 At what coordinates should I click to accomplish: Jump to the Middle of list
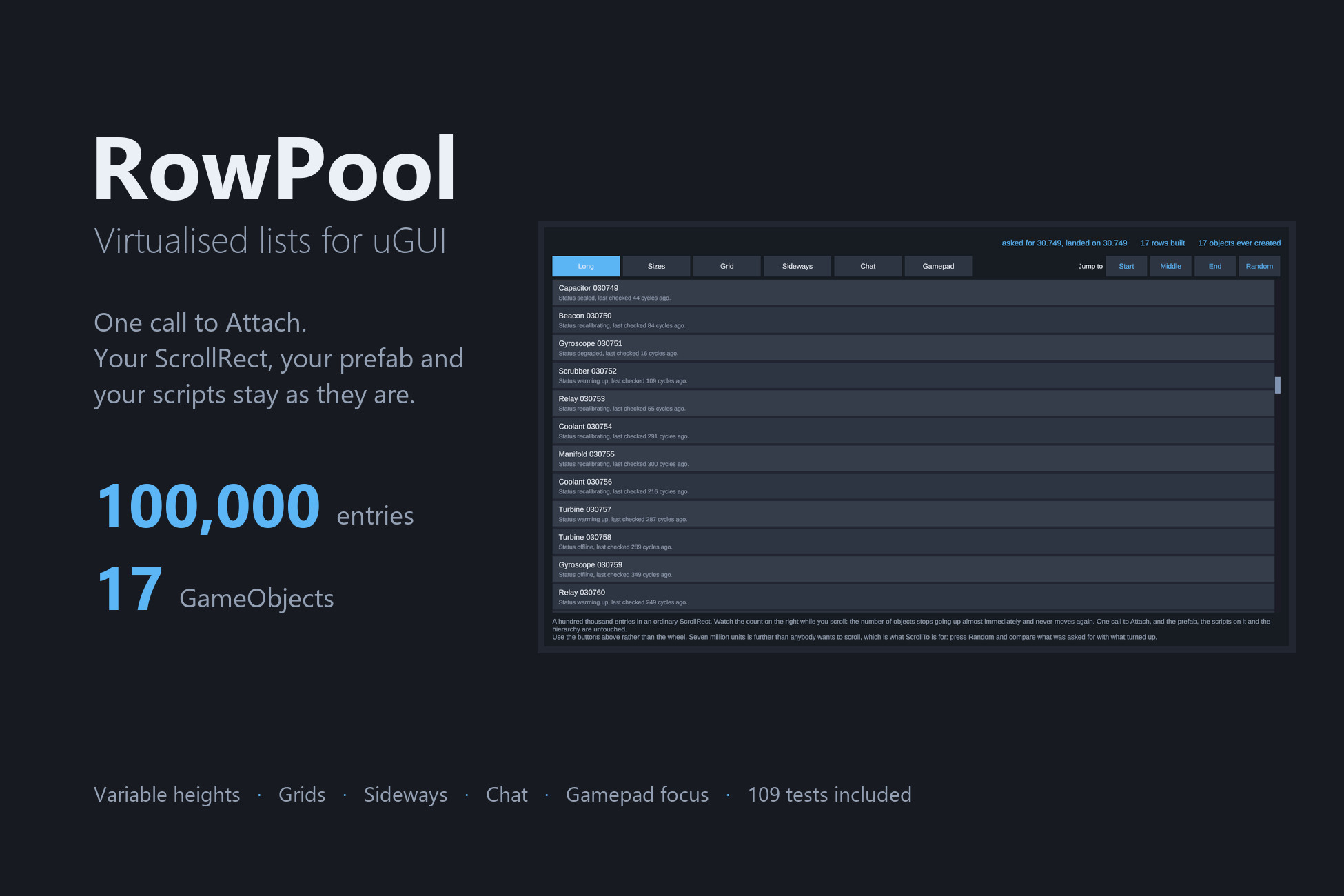coord(1170,266)
